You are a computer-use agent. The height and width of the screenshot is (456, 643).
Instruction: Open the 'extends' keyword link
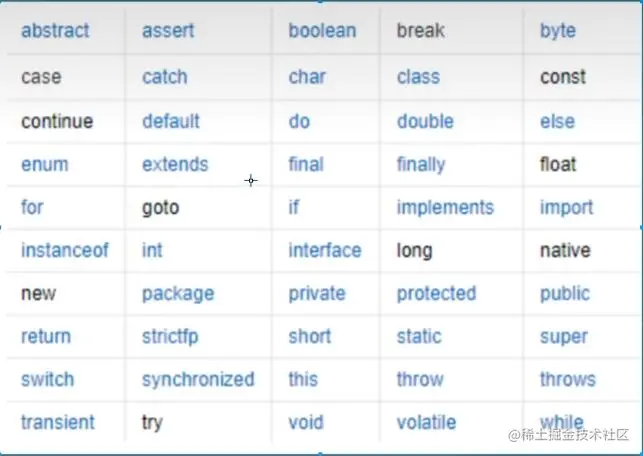(x=175, y=164)
